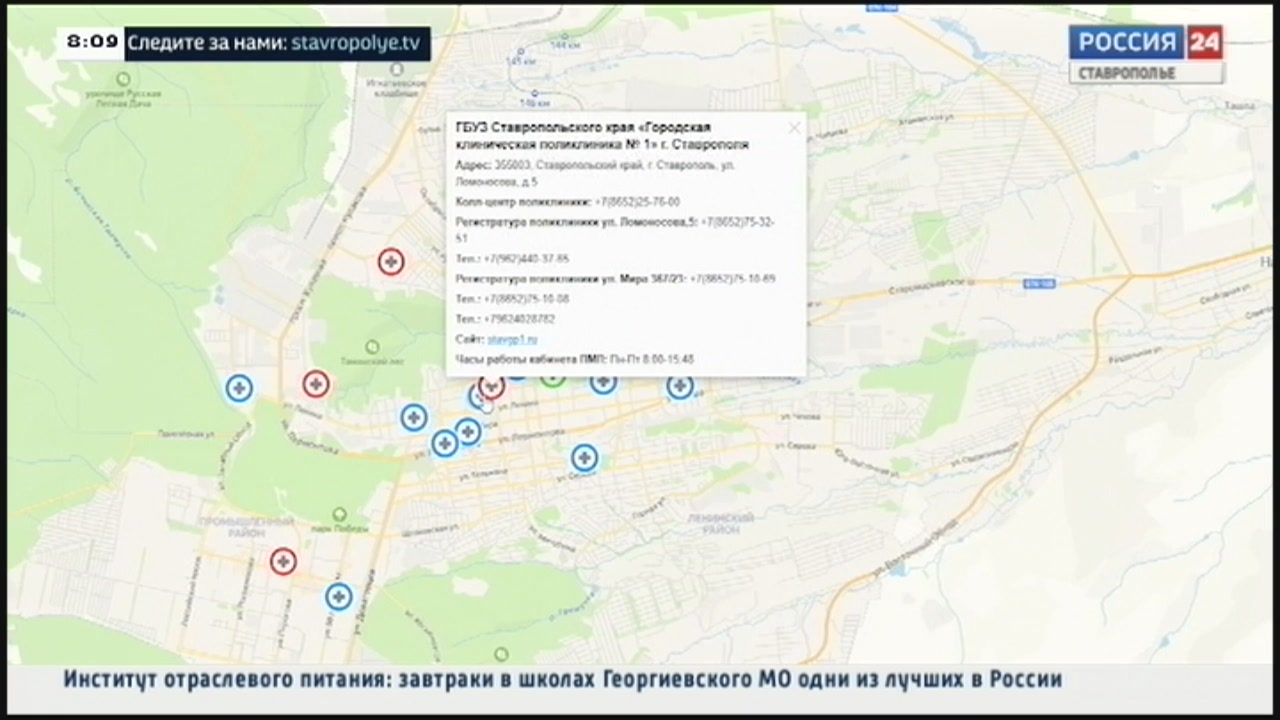
Task: Select the red cross marker southwest of Таманский лес
Action: [x=316, y=383]
